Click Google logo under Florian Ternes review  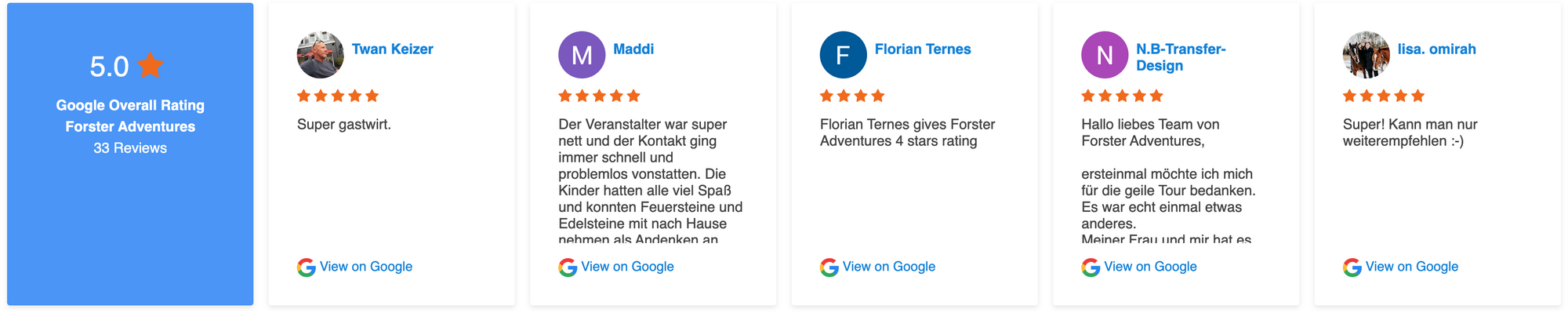(x=829, y=268)
